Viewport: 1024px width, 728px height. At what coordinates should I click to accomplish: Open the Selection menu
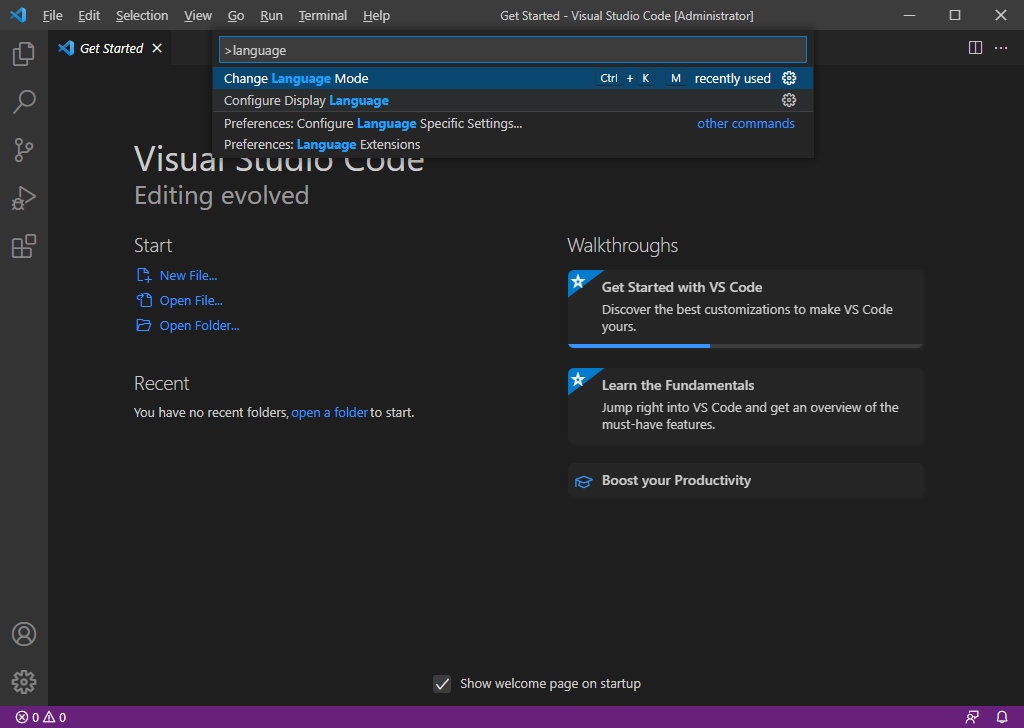tap(142, 15)
